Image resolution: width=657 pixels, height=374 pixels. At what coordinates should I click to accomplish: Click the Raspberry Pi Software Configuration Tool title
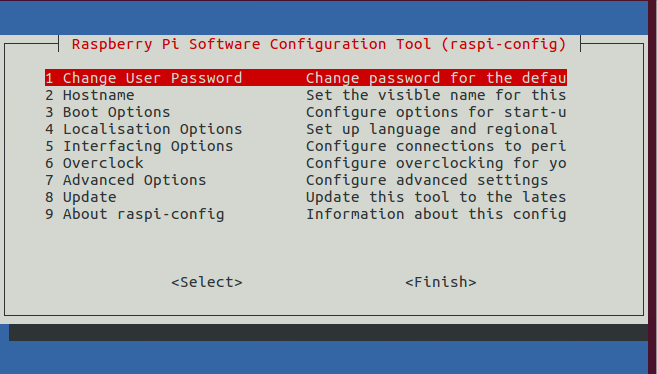(319, 44)
